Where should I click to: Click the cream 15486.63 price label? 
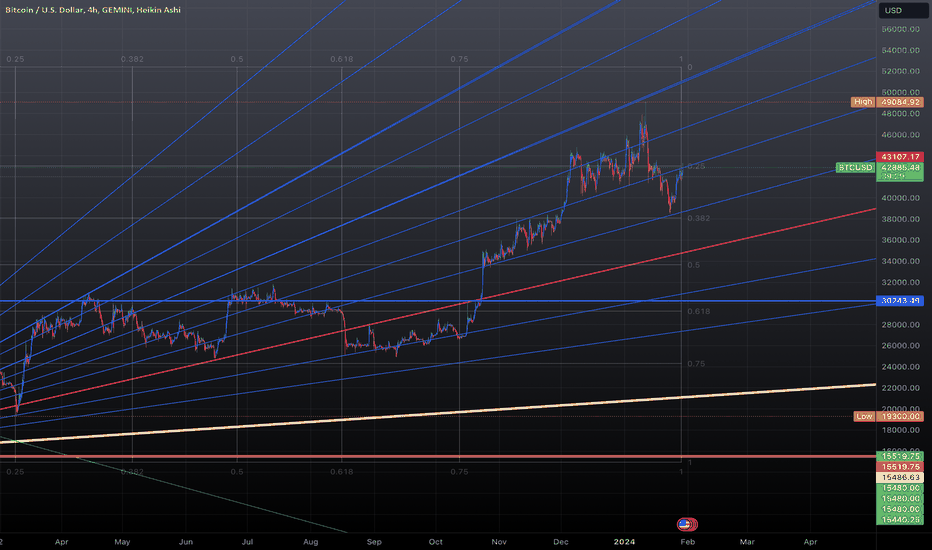click(900, 477)
